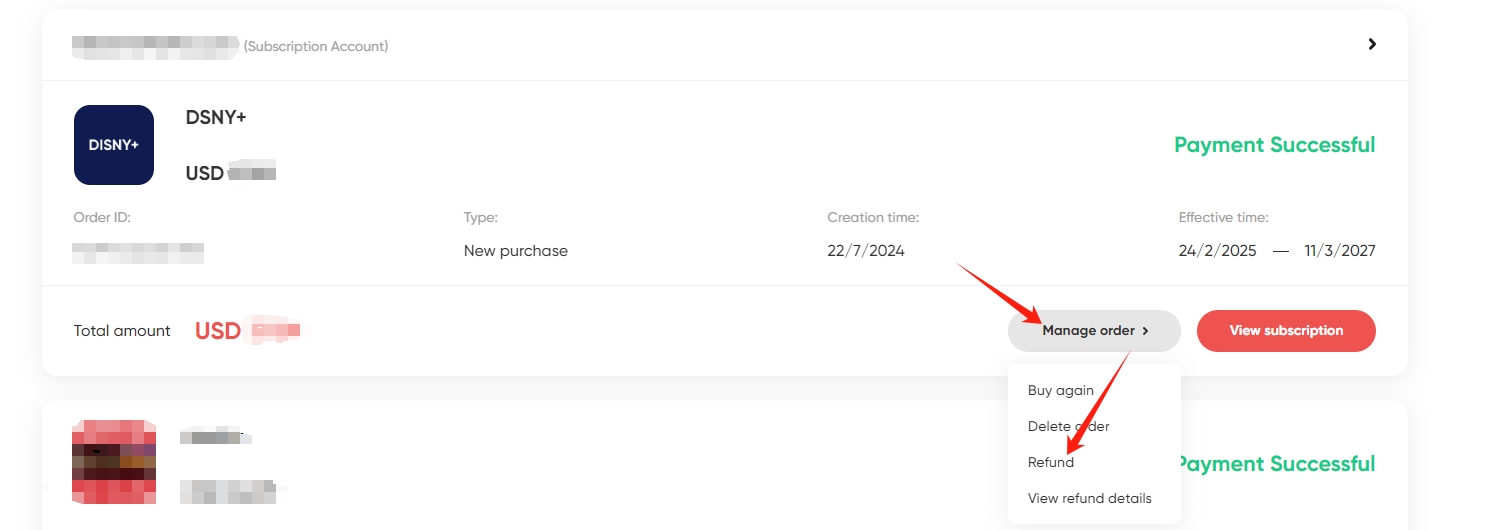Click the DSNY+ app logo icon
Screen dimensions: 1499x530
(x=114, y=145)
